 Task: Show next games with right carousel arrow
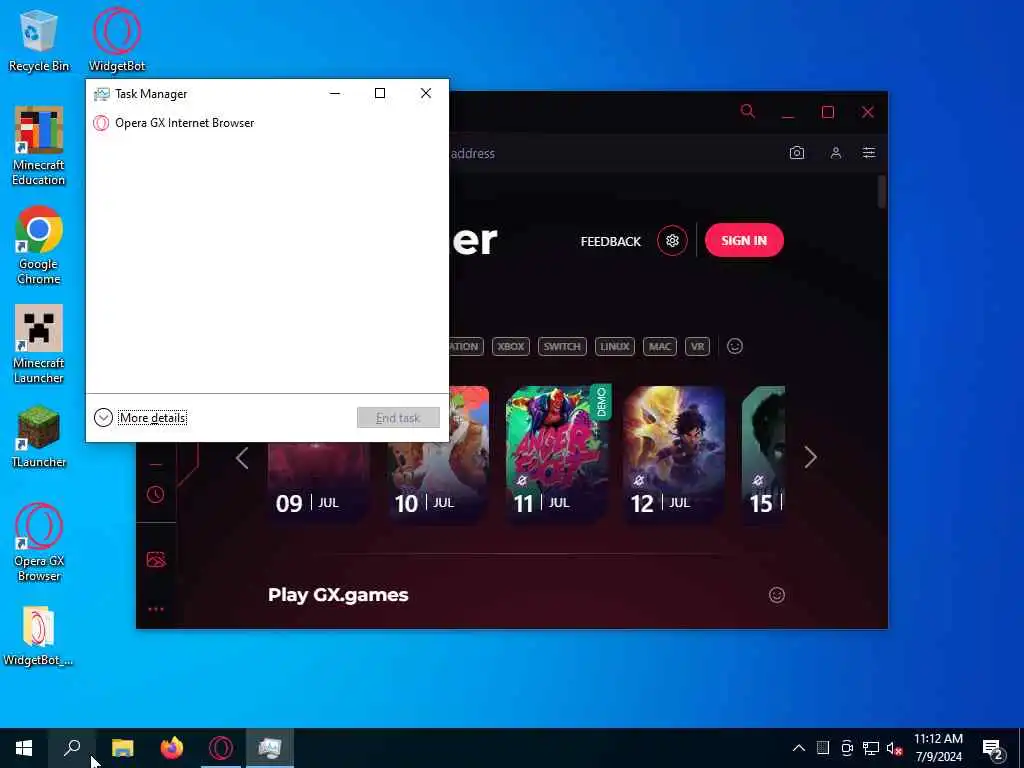point(810,457)
